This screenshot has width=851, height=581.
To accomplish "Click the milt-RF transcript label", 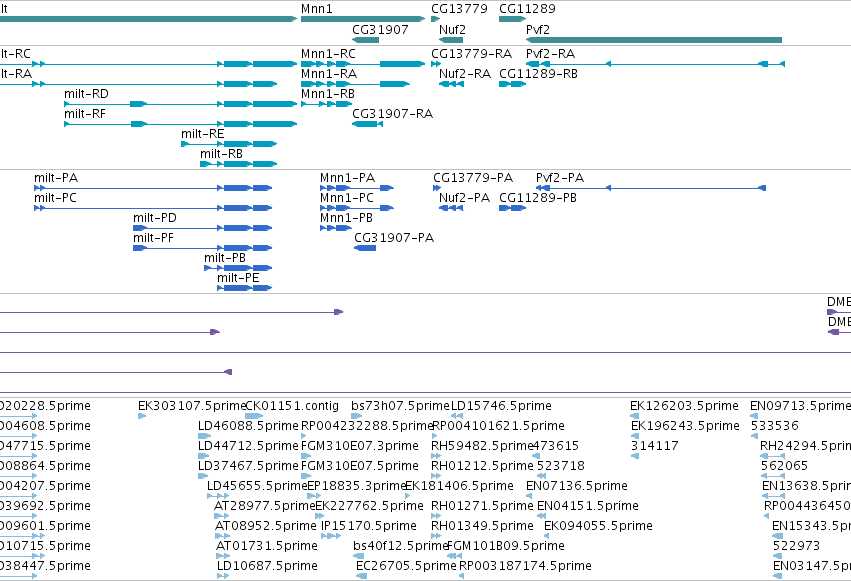I will (85, 114).
